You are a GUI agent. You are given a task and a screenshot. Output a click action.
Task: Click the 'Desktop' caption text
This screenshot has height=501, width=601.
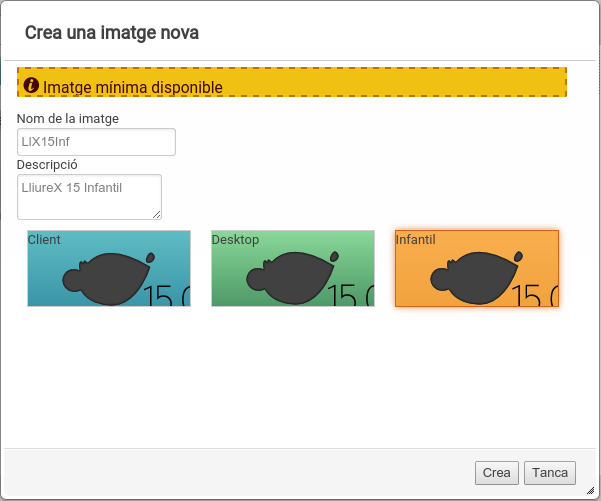235,240
